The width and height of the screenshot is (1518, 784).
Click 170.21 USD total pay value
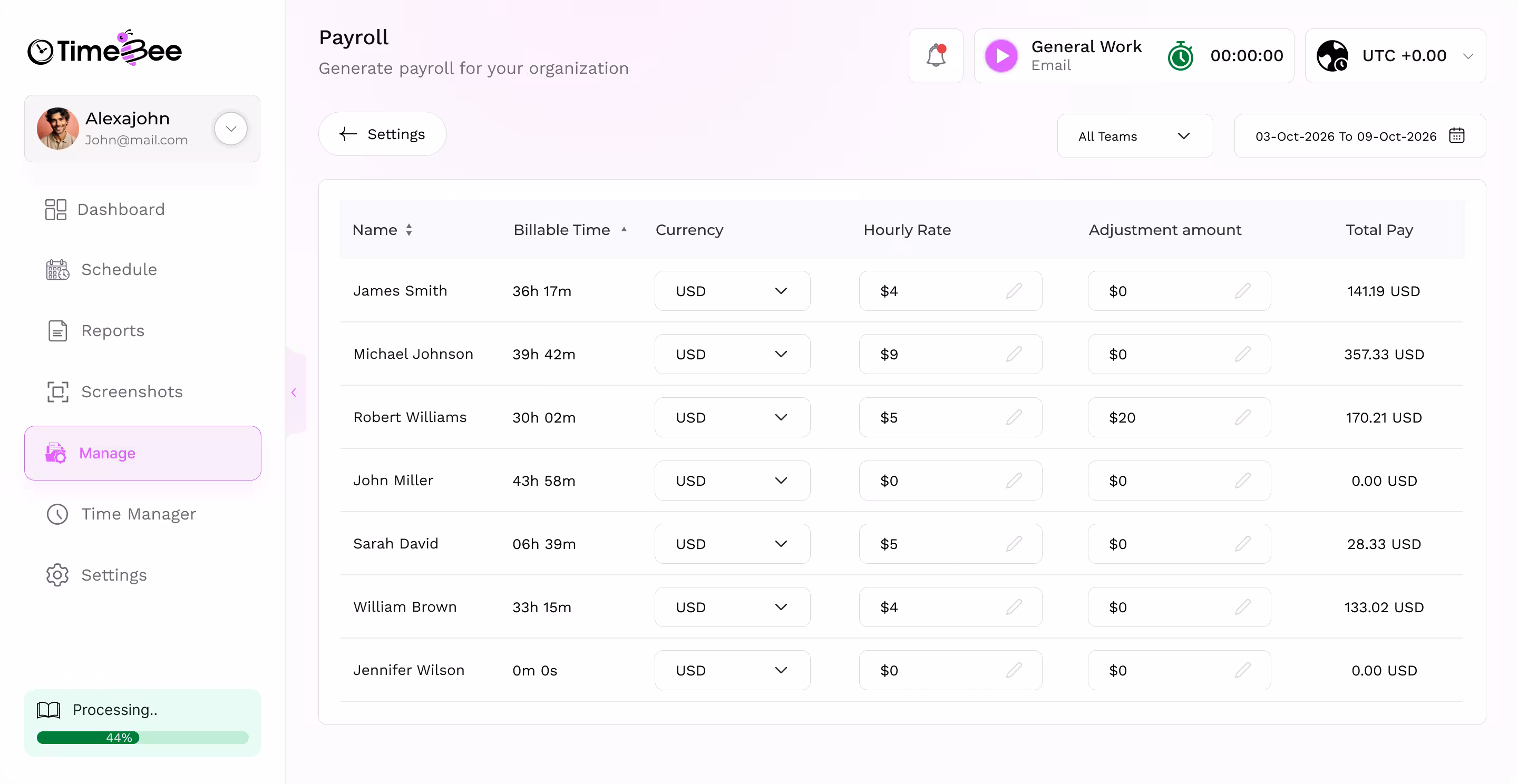tap(1384, 417)
